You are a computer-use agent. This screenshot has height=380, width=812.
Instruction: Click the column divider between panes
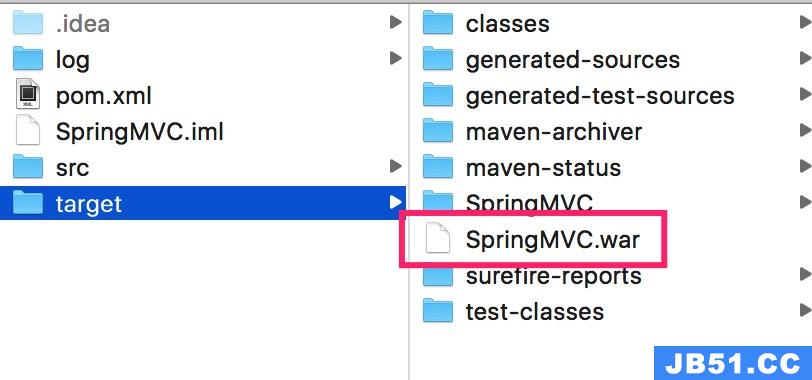[409, 192]
